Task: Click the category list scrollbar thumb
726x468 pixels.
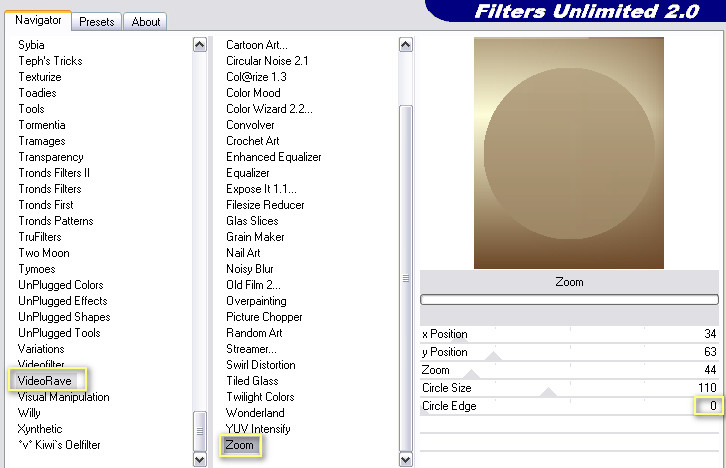Action: [x=200, y=431]
